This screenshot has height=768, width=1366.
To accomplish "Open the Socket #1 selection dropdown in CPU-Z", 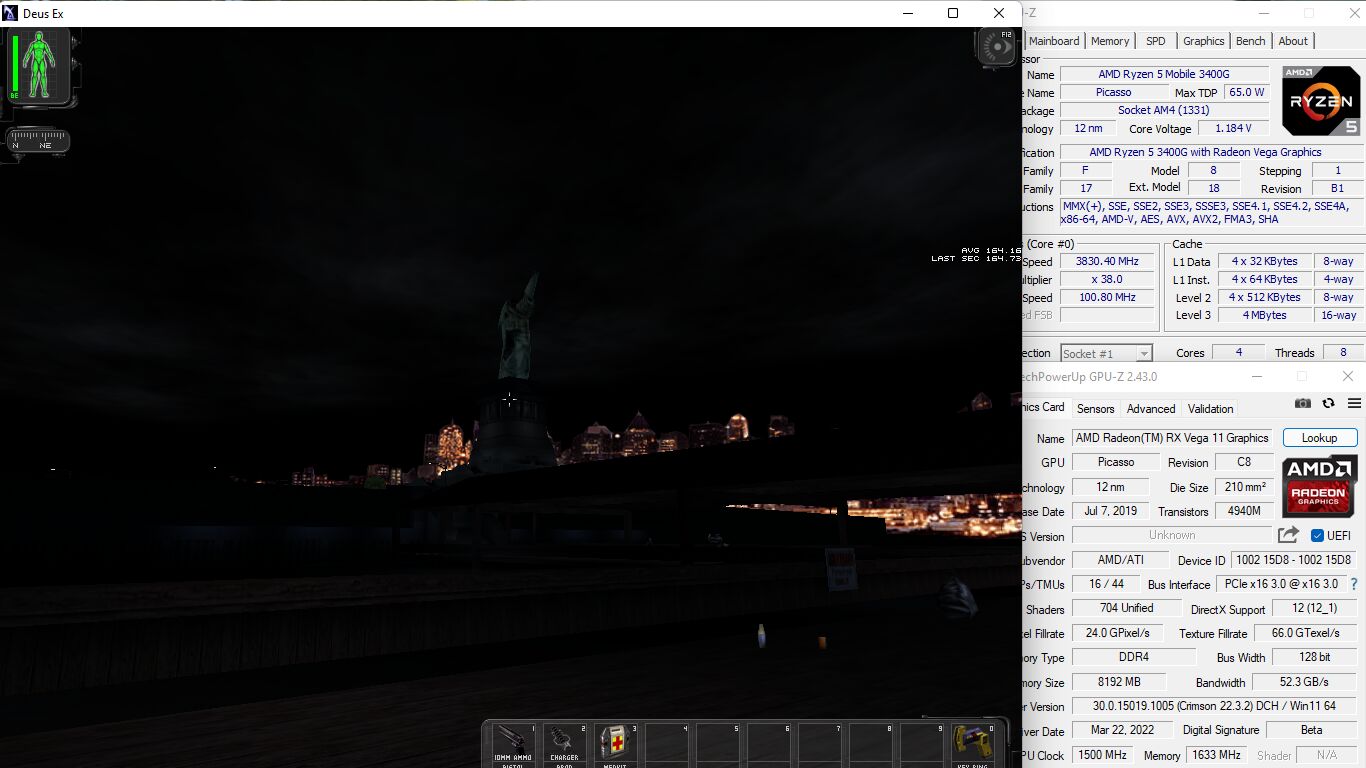I will 1106,353.
